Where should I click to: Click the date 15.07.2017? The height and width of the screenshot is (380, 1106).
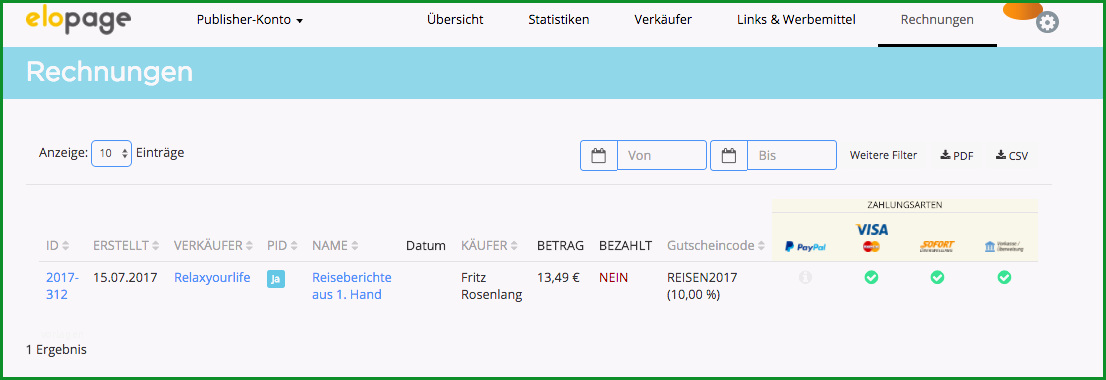(126, 278)
